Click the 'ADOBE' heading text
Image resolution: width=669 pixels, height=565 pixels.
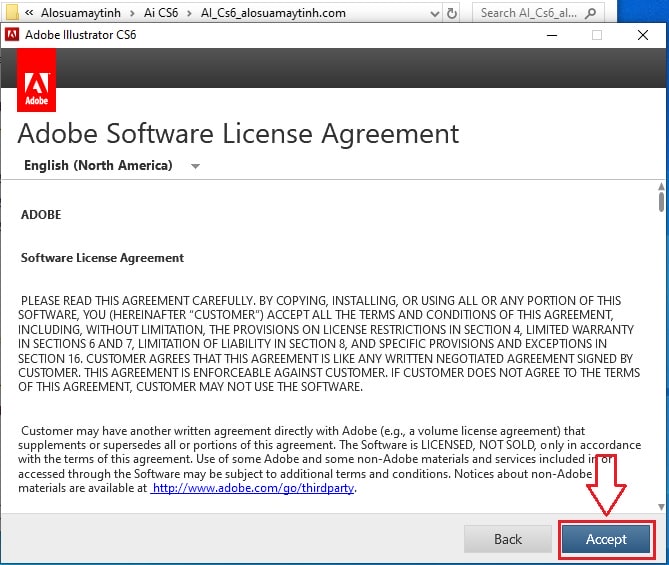41,215
